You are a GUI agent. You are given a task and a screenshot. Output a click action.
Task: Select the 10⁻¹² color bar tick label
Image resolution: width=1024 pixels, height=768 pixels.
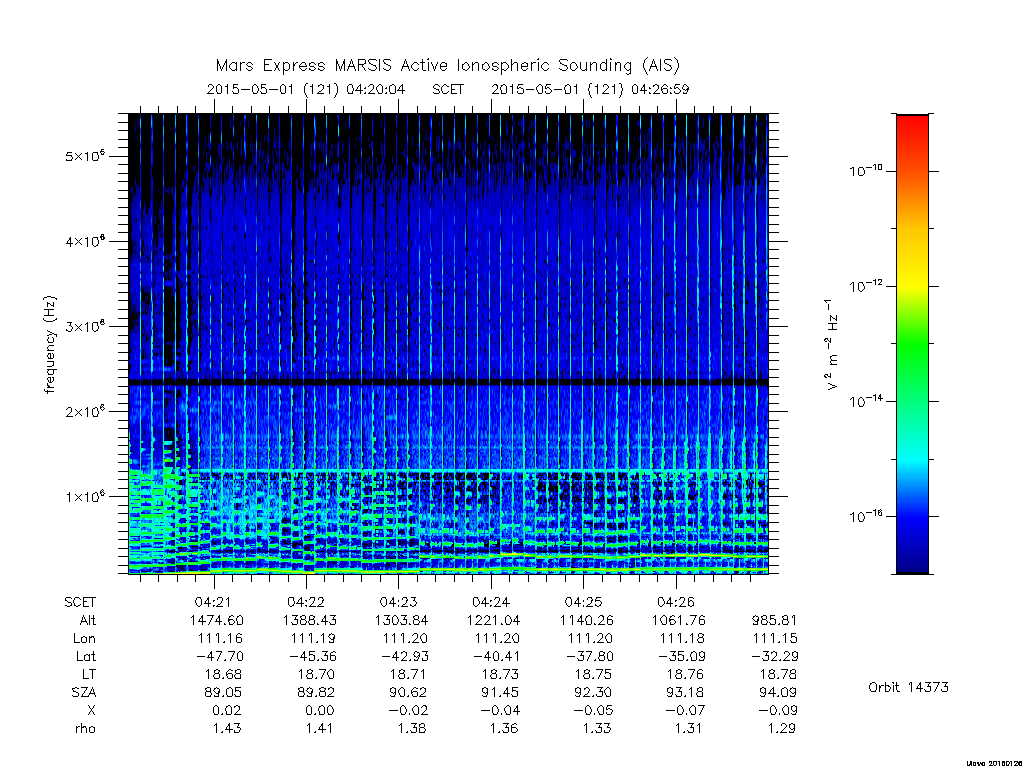tap(865, 286)
